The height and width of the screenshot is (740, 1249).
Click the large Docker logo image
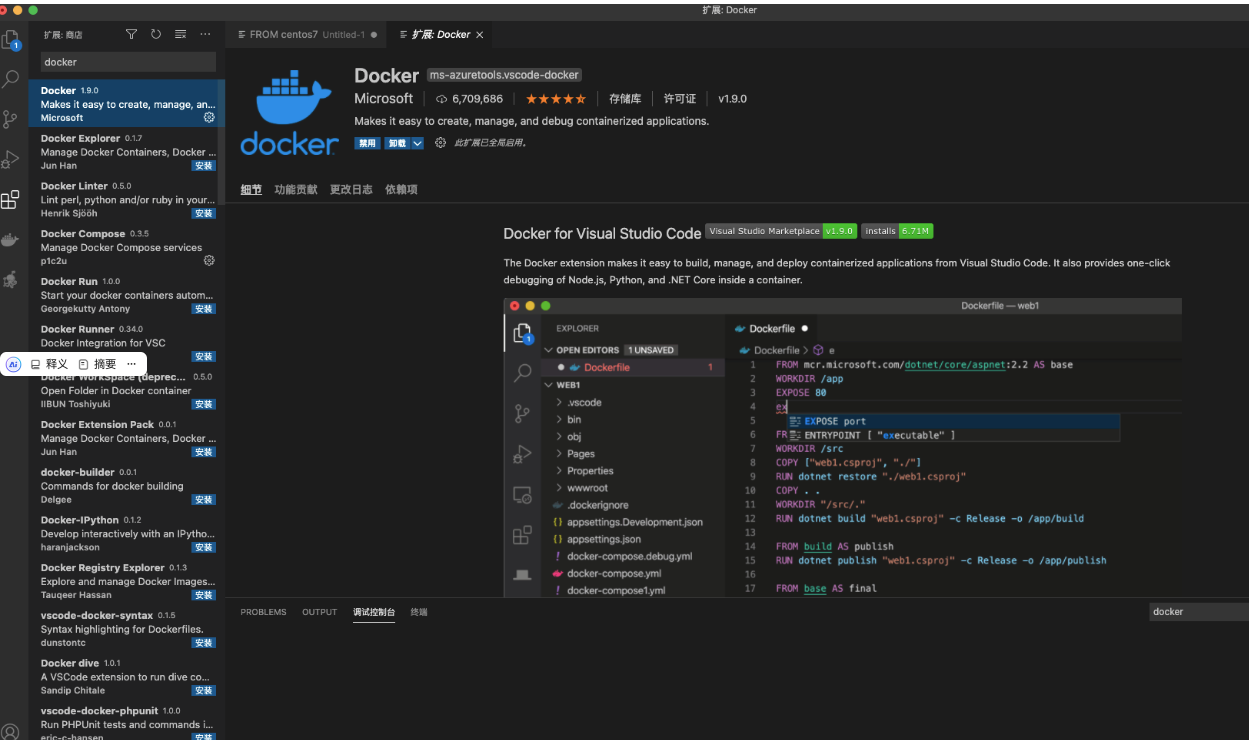(290, 111)
